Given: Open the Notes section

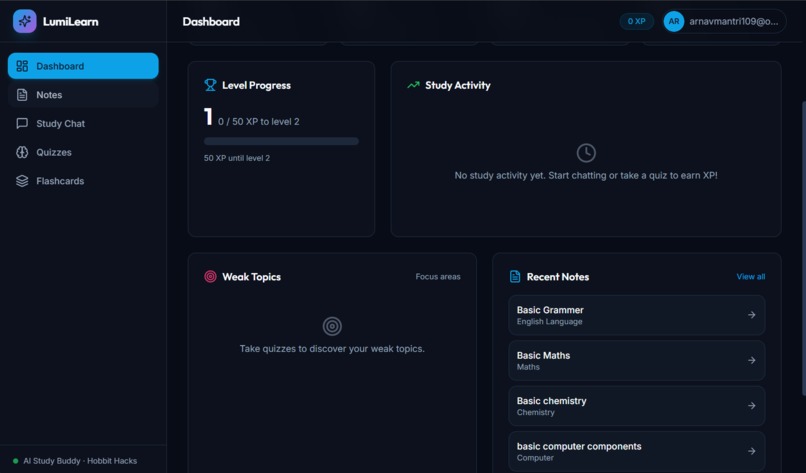Looking at the screenshot, I should [83, 95].
